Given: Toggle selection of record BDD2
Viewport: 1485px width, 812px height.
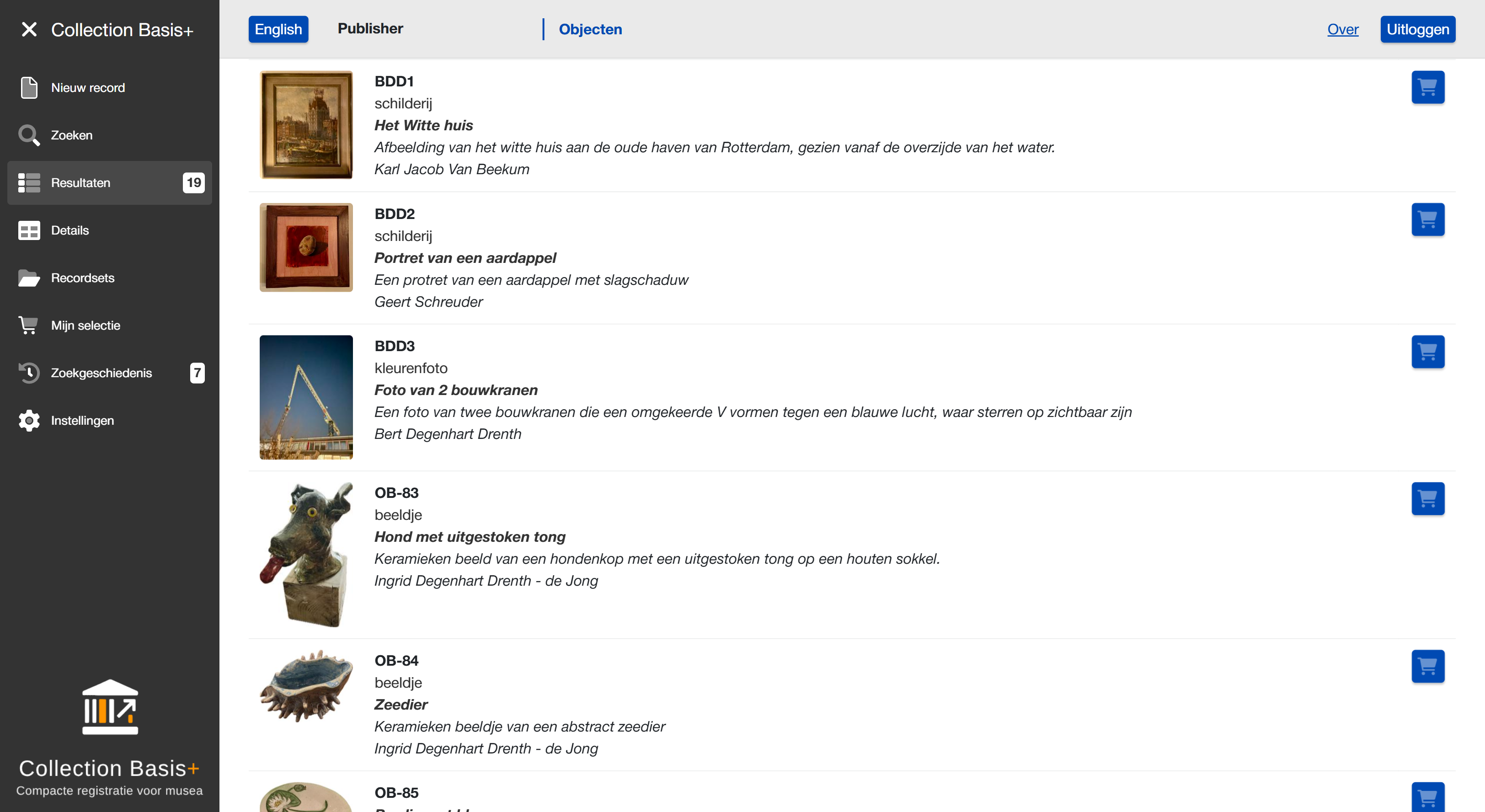Looking at the screenshot, I should coord(1428,219).
